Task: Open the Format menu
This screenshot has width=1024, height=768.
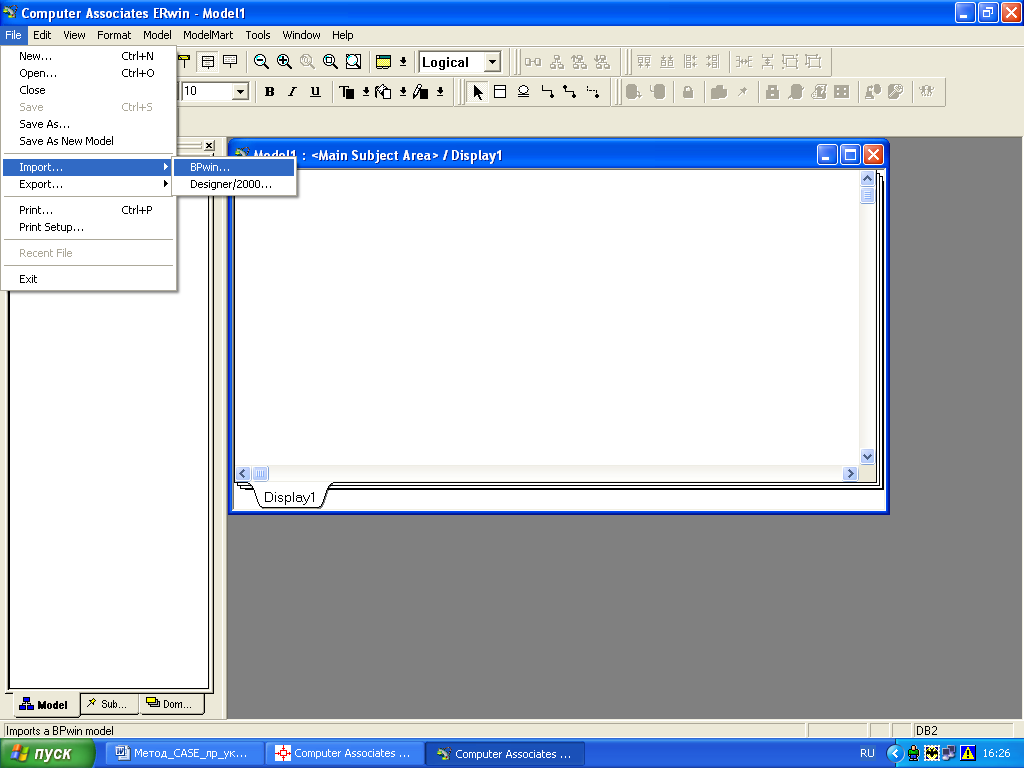Action: pyautogui.click(x=114, y=35)
